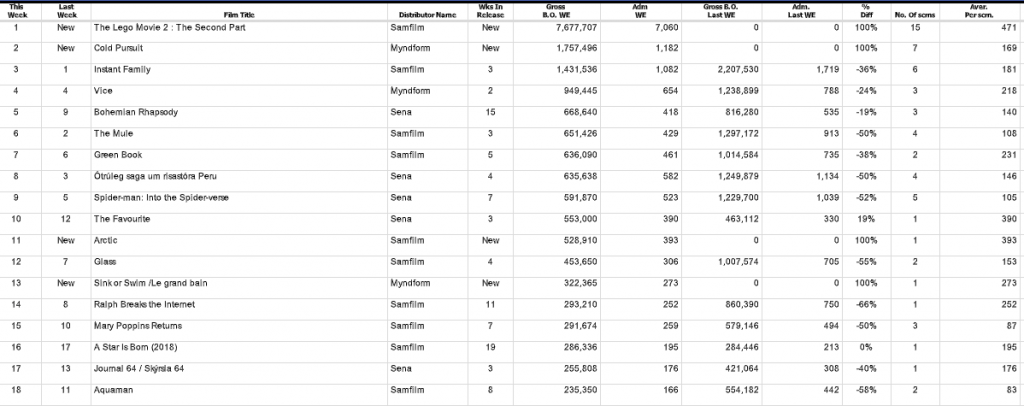The image size is (1024, 406).
Task: Click The Favourite film title
Action: 124,218
